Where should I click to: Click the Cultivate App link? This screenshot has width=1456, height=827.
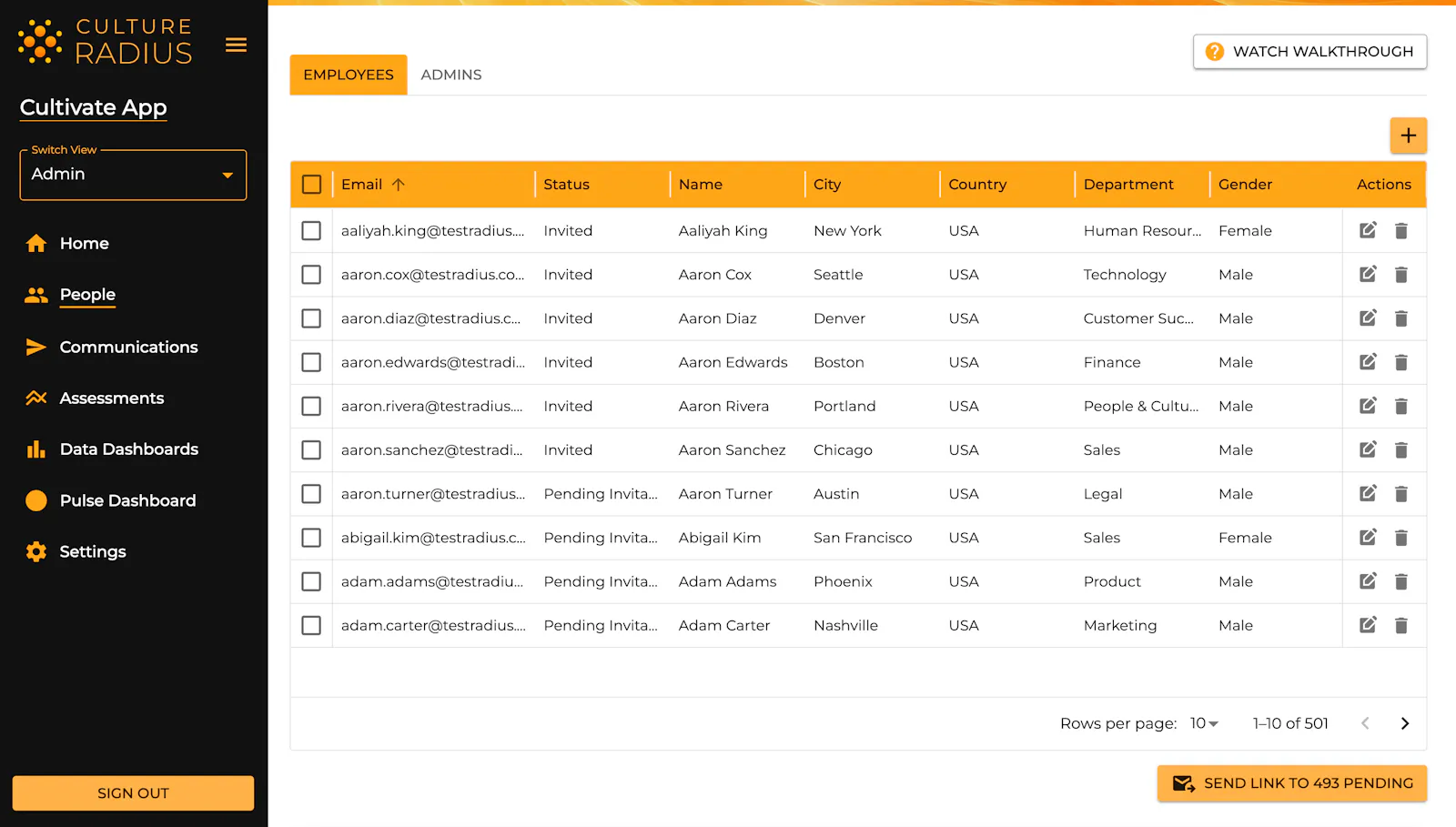[x=94, y=107]
